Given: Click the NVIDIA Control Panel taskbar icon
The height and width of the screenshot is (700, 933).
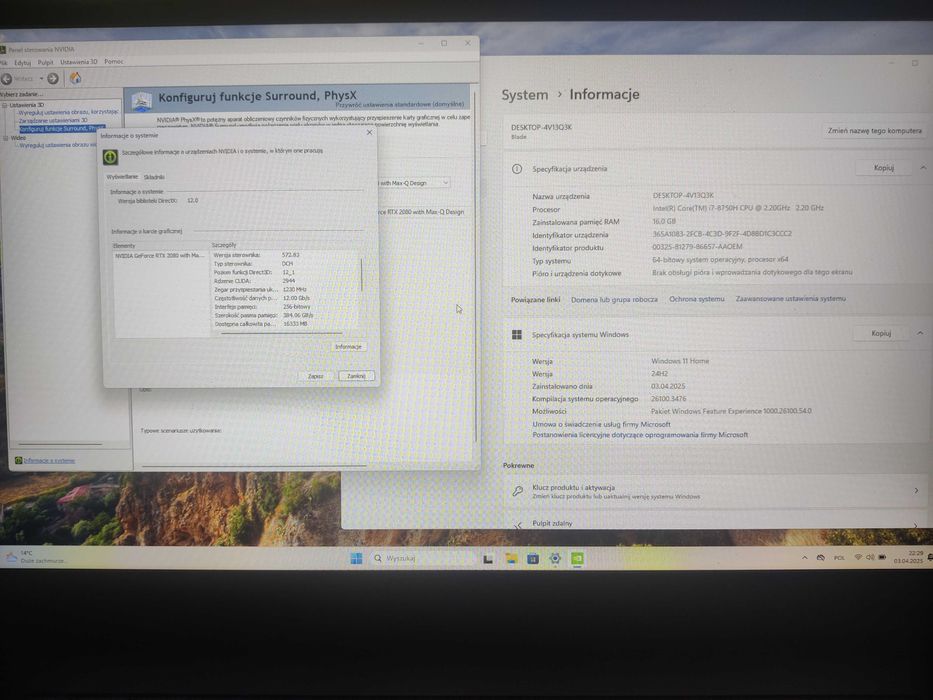Looking at the screenshot, I should [577, 558].
